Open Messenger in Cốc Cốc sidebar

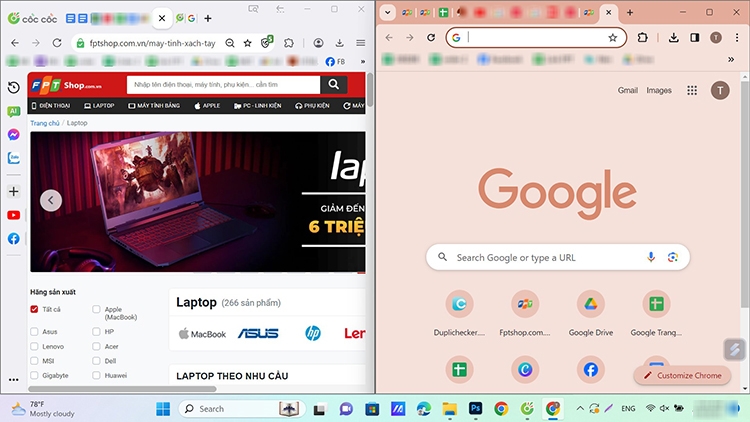(13, 134)
